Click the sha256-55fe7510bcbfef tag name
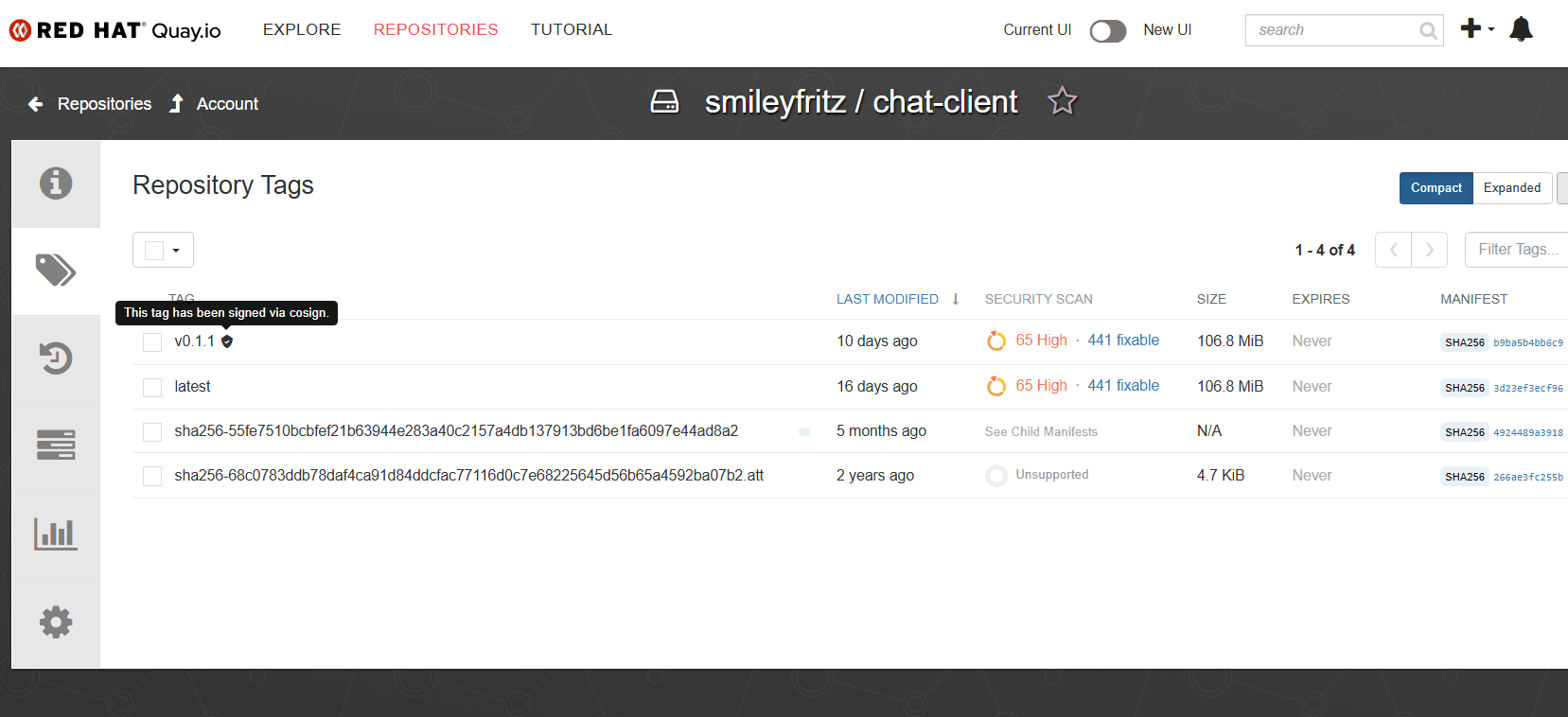This screenshot has height=717, width=1568. [456, 431]
